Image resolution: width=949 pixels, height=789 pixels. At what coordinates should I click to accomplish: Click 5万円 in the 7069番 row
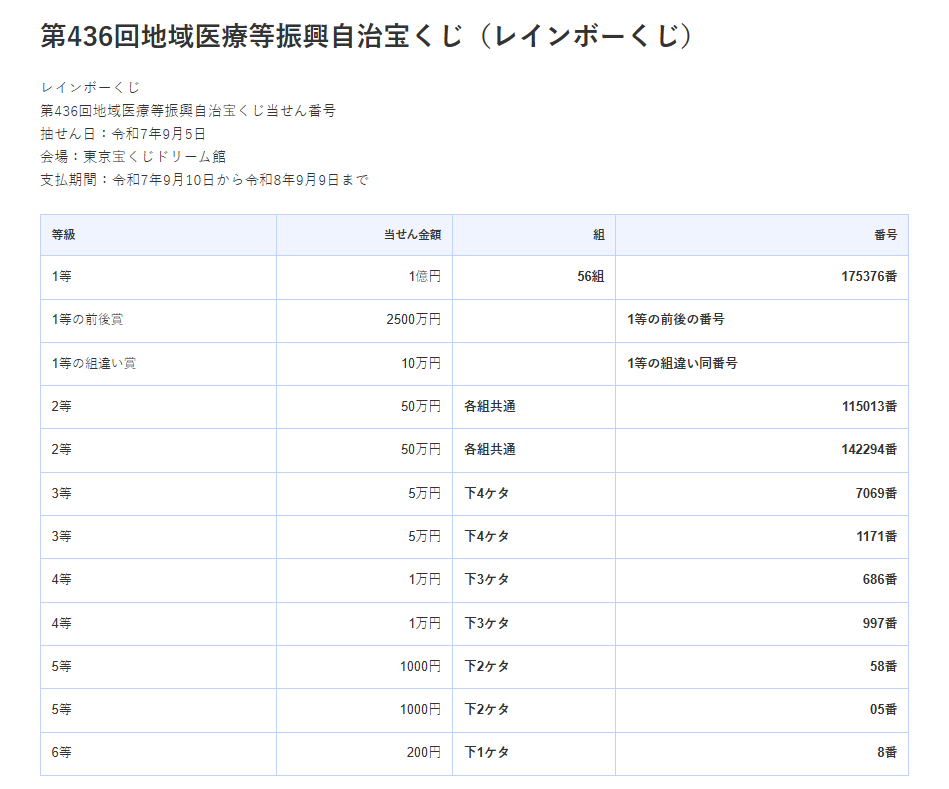[x=425, y=493]
